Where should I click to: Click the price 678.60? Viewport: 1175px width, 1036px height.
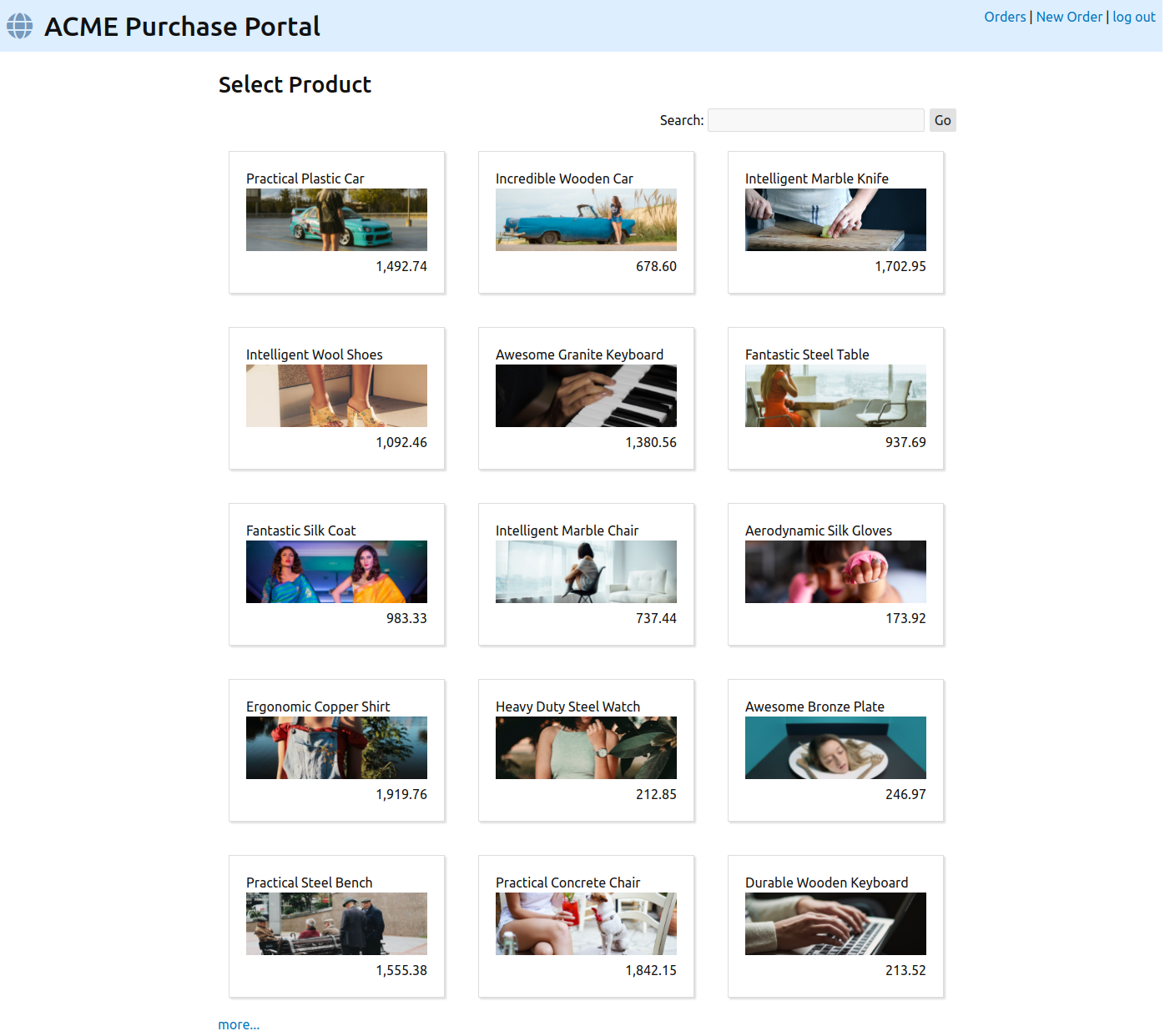coord(656,266)
